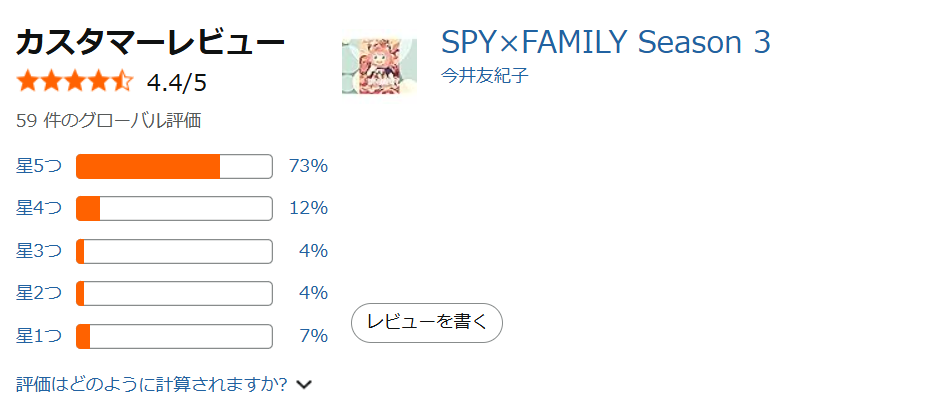Click the star rating icons
The width and height of the screenshot is (929, 420).
pyautogui.click(x=75, y=81)
